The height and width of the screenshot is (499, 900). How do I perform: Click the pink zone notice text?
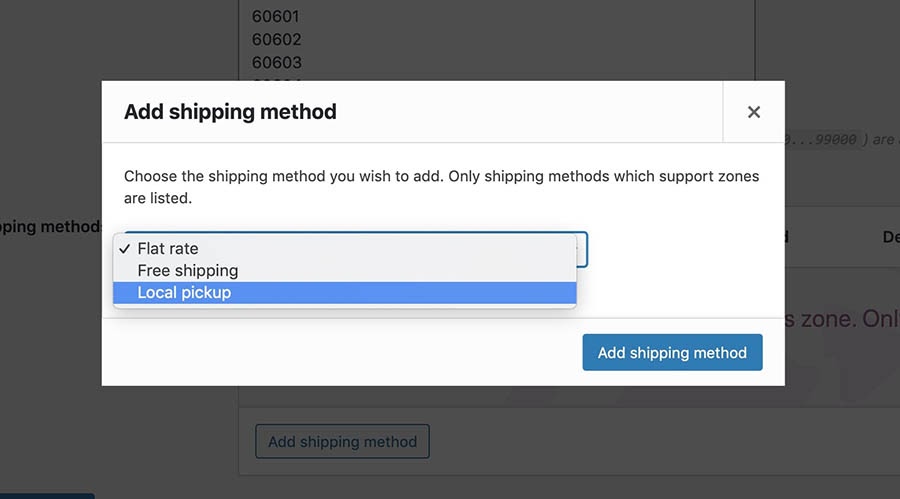point(840,319)
